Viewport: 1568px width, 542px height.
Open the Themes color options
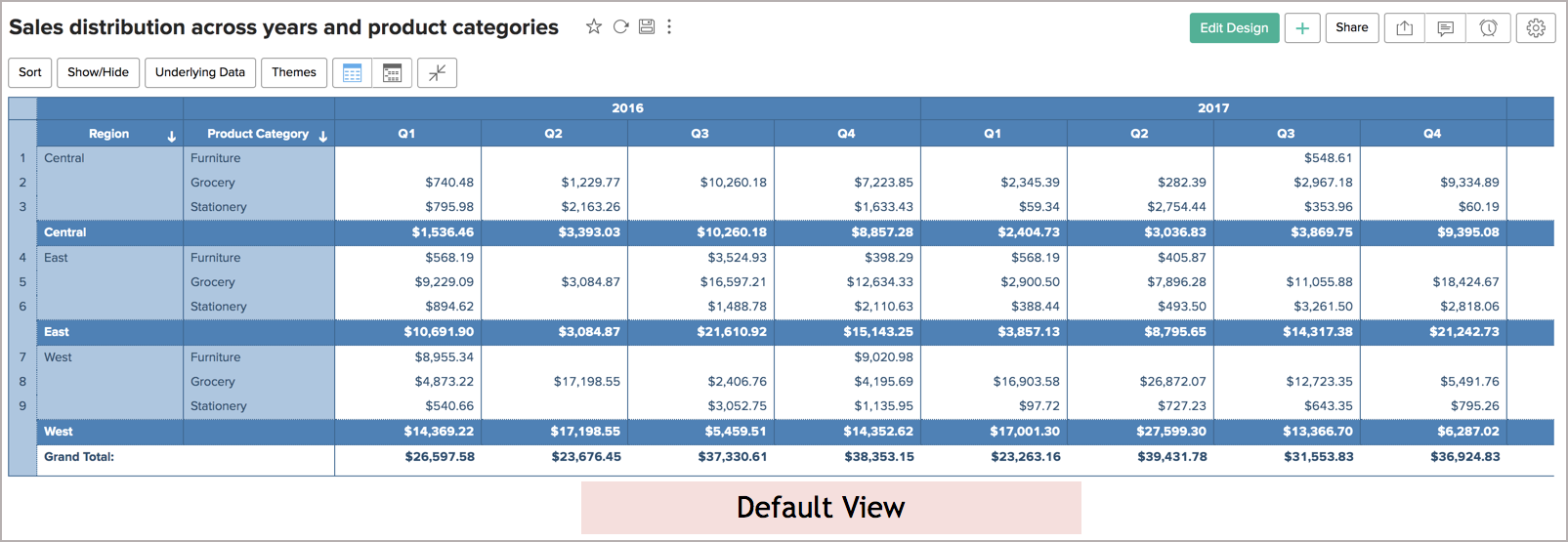pyautogui.click(x=294, y=72)
